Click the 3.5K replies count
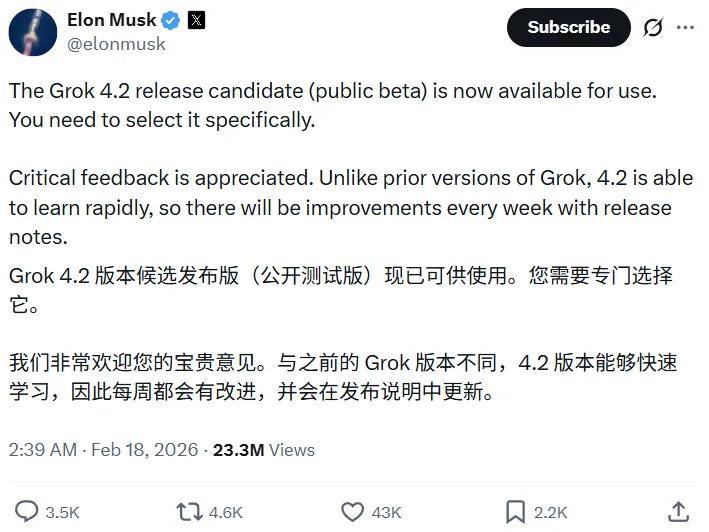The image size is (709, 532). pyautogui.click(x=63, y=512)
